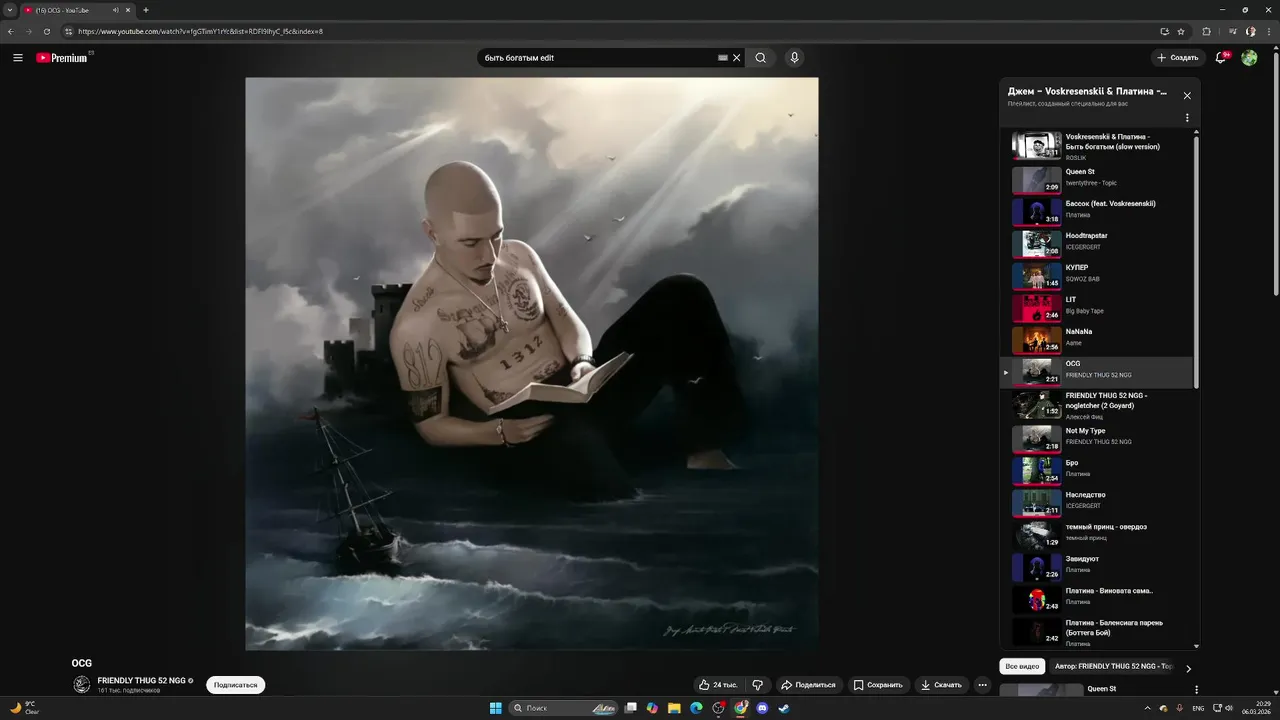Viewport: 1280px width, 720px height.
Task: Select the Автор: FRIENDLY THUG 52 NGG chip
Action: (x=1112, y=666)
